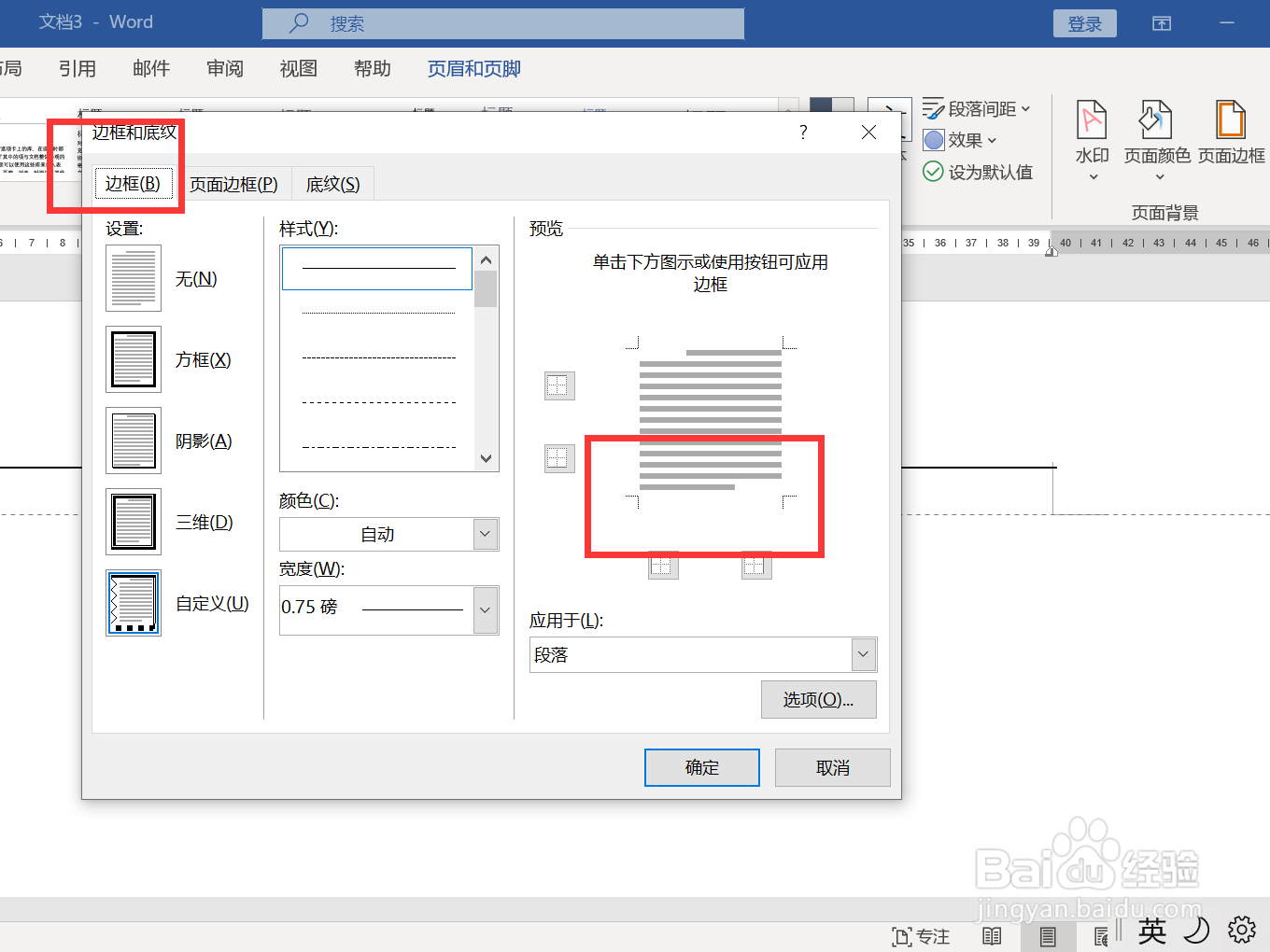Select the last dash-dot line style
The image size is (1270, 952).
(377, 448)
